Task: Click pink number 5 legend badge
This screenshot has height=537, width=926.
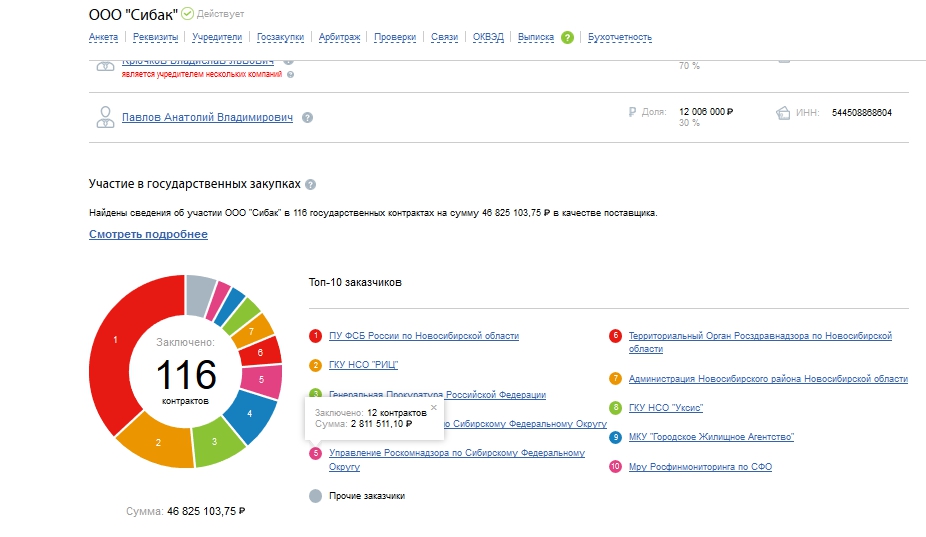Action: tap(315, 453)
